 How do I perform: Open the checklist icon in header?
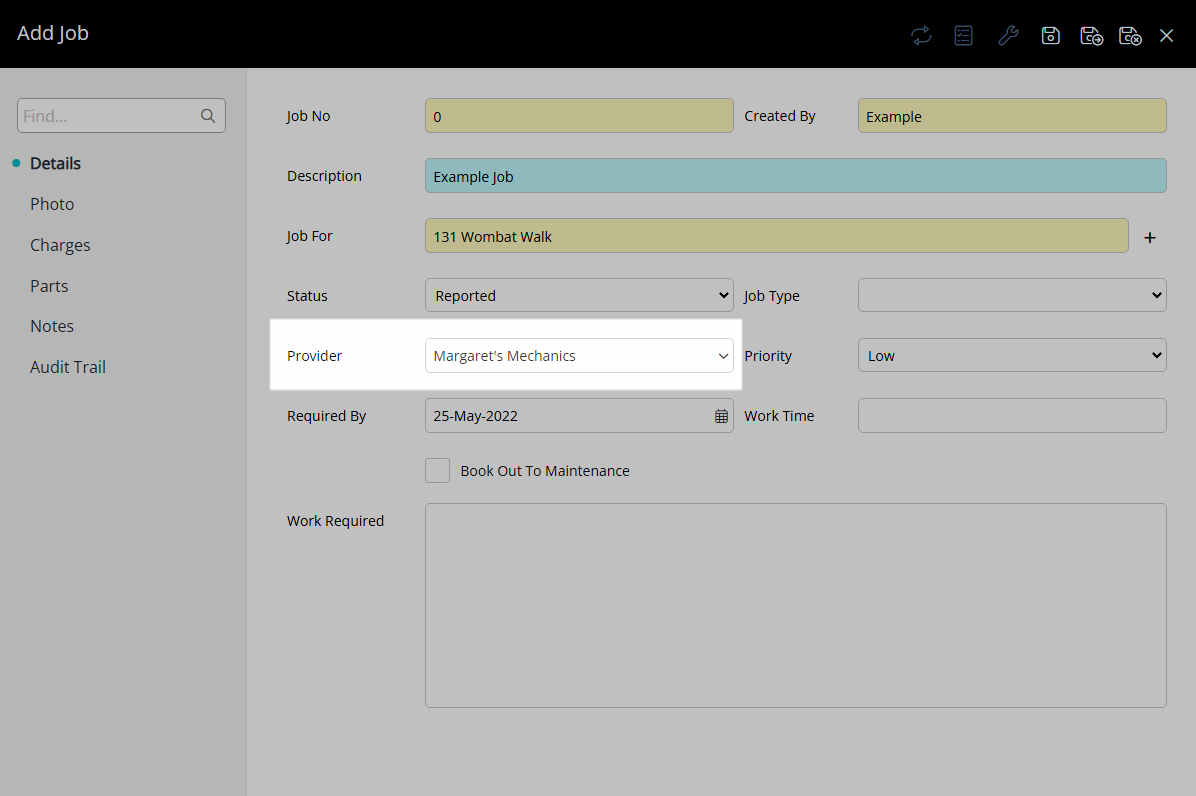(x=964, y=35)
